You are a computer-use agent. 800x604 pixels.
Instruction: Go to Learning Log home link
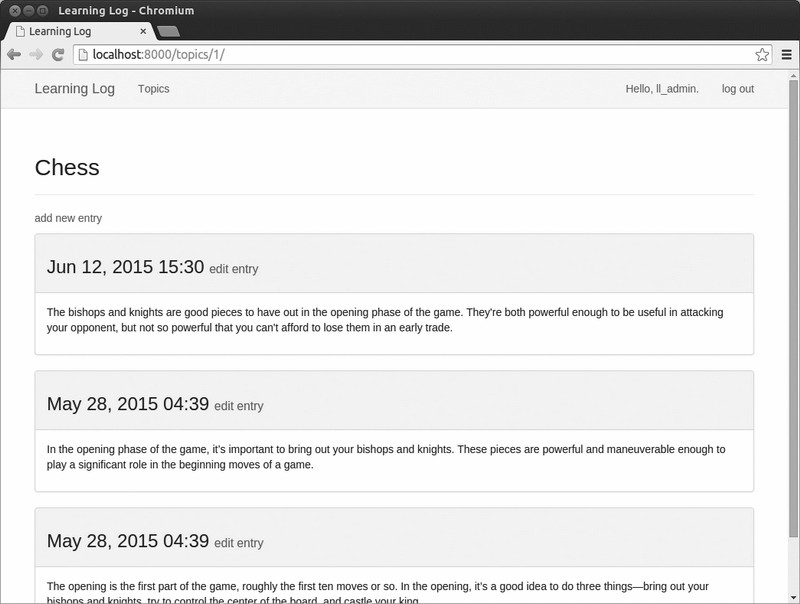74,89
